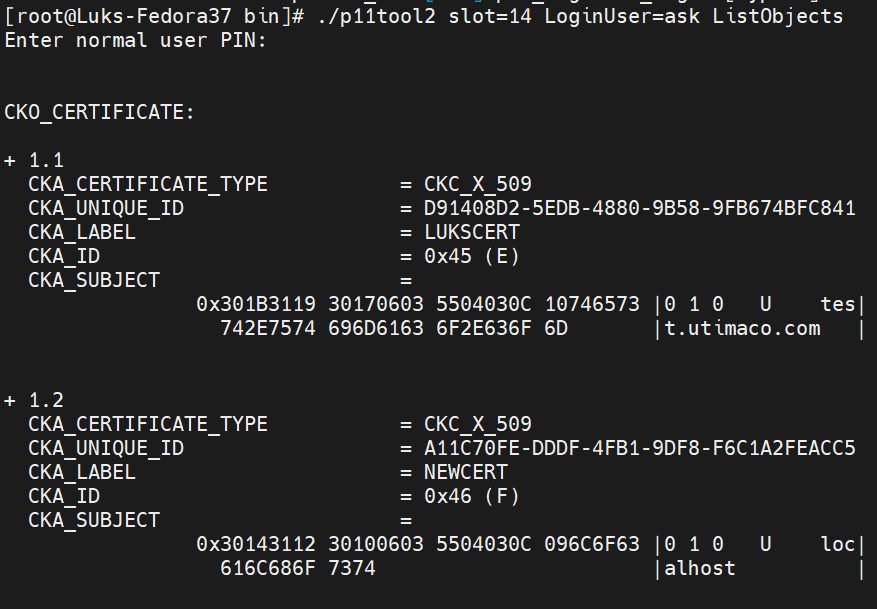The height and width of the screenshot is (609, 877).
Task: Click the 0x46 (F) ID value
Action: coord(471,496)
